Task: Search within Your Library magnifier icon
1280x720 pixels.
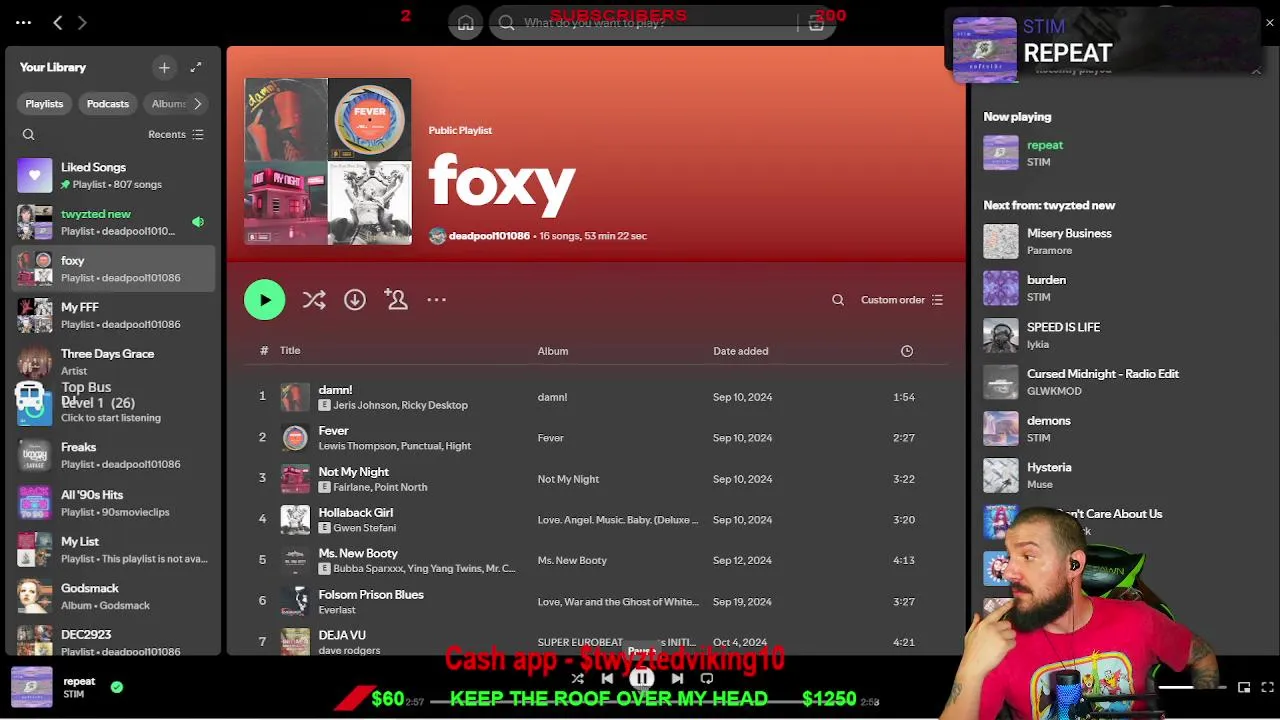Action: 29,134
